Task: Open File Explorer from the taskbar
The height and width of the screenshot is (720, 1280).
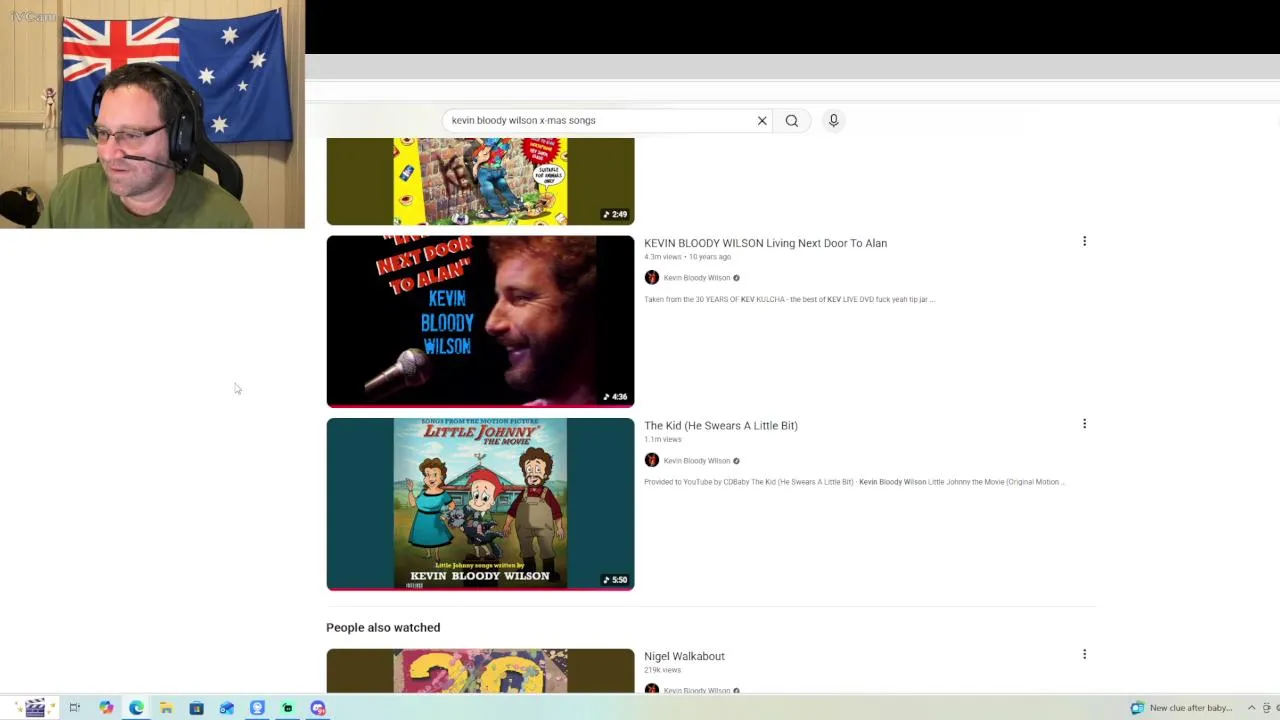Action: (x=166, y=708)
